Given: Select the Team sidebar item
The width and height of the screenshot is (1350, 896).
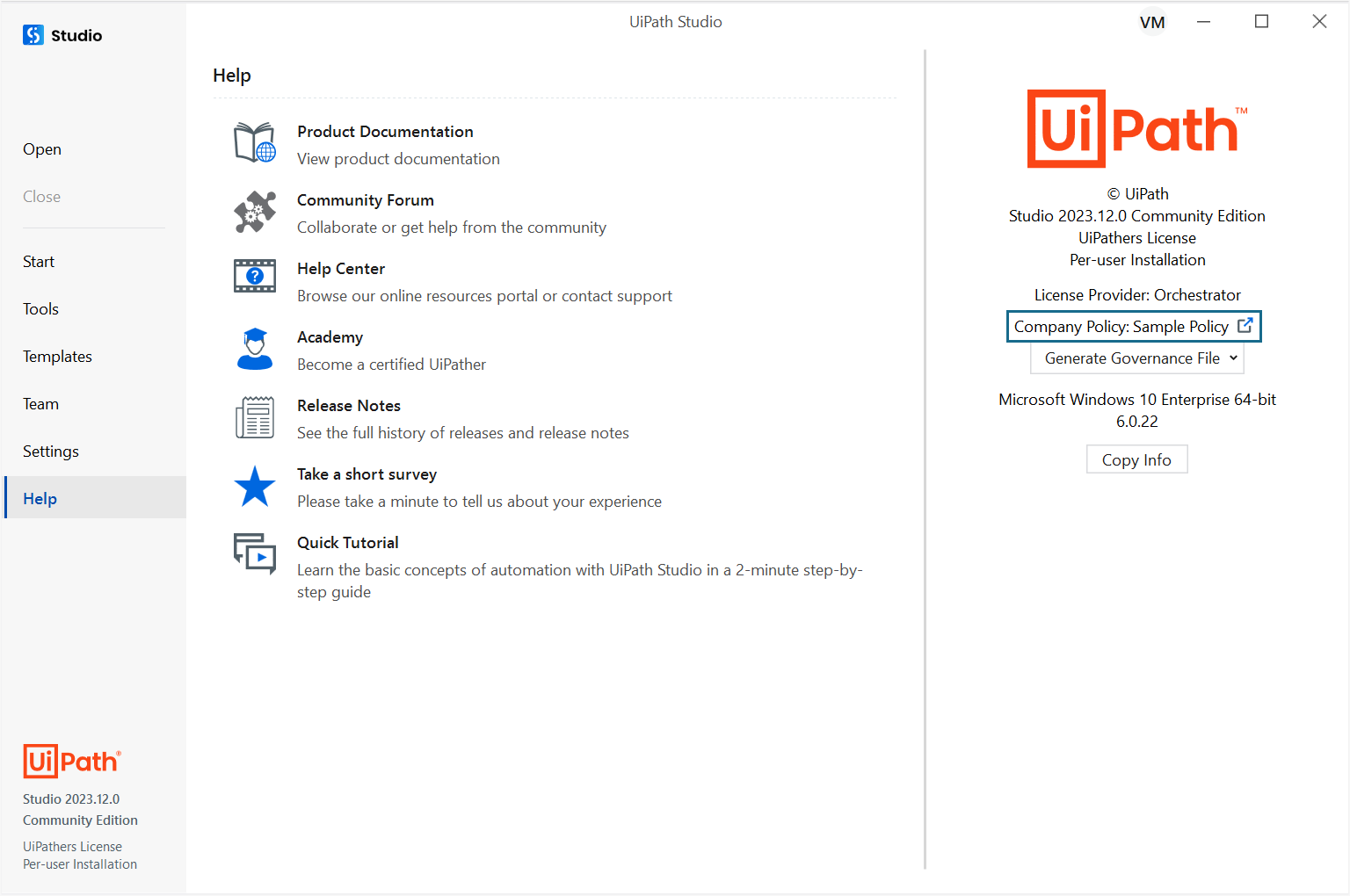Looking at the screenshot, I should (40, 403).
